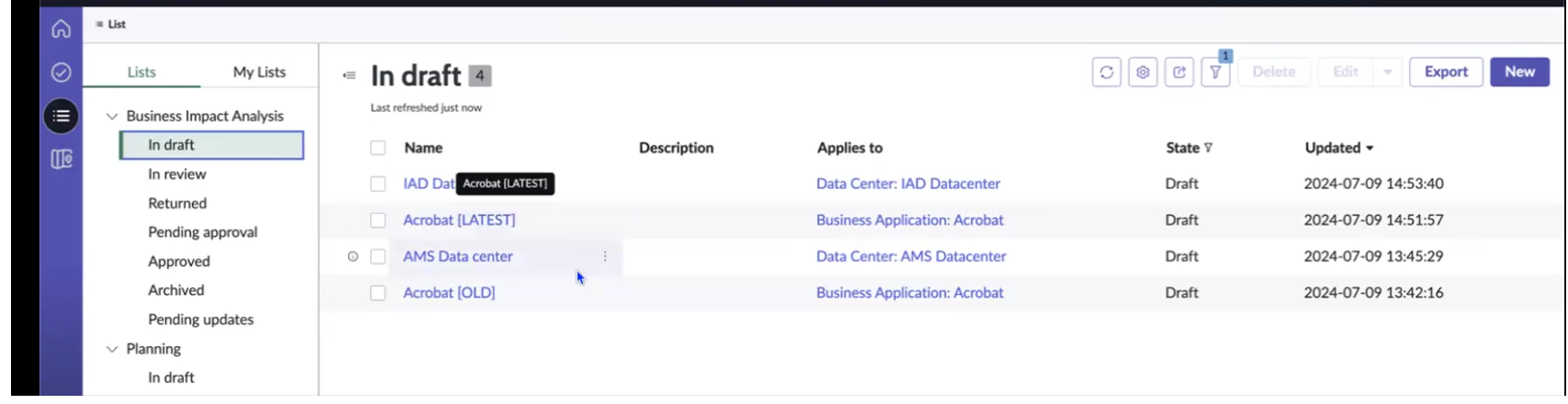Check the AMS Data center row checkbox
Viewport: 1568px width, 404px height.
tap(378, 256)
